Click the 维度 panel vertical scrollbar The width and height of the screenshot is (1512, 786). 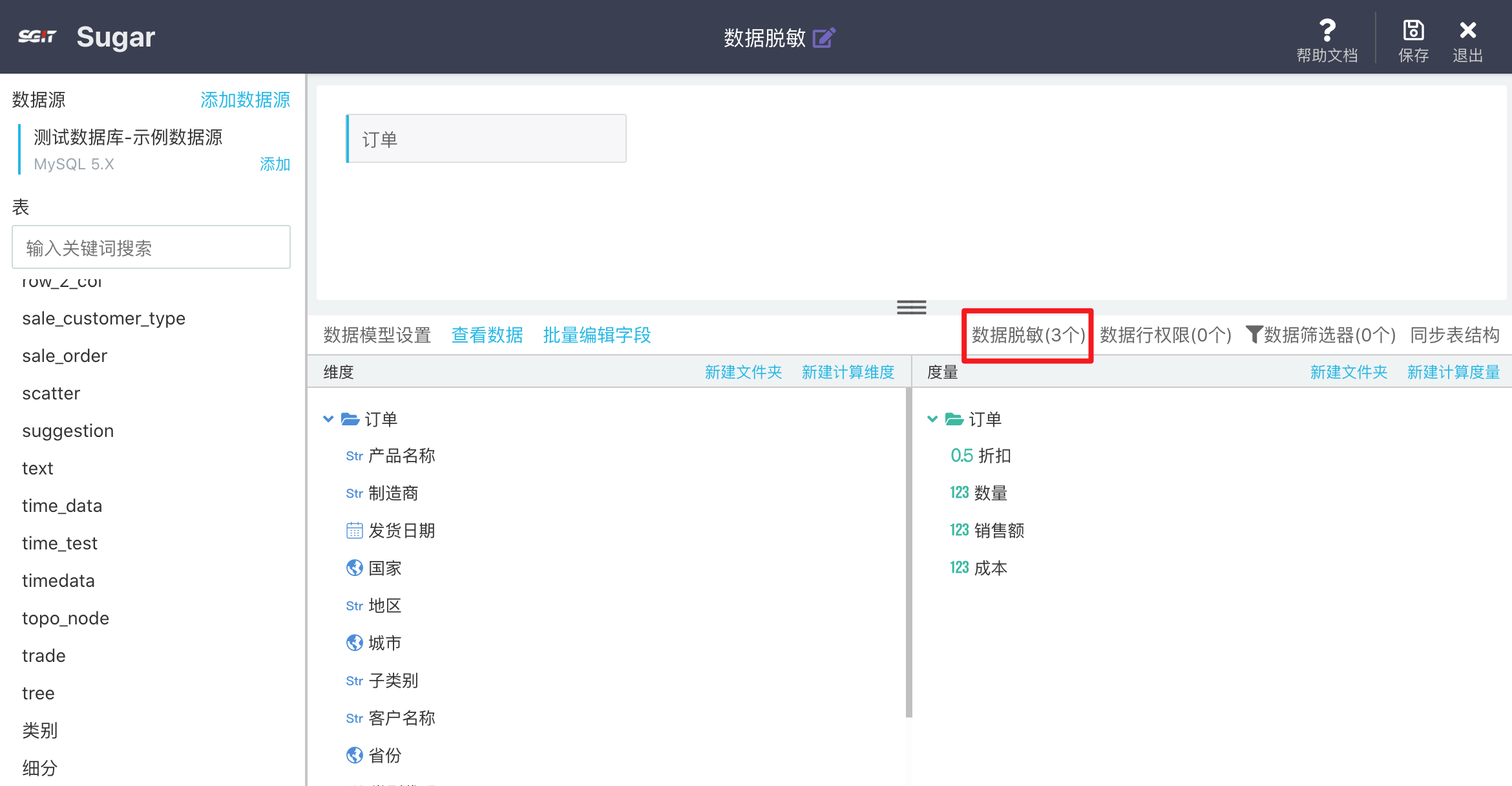point(908,553)
